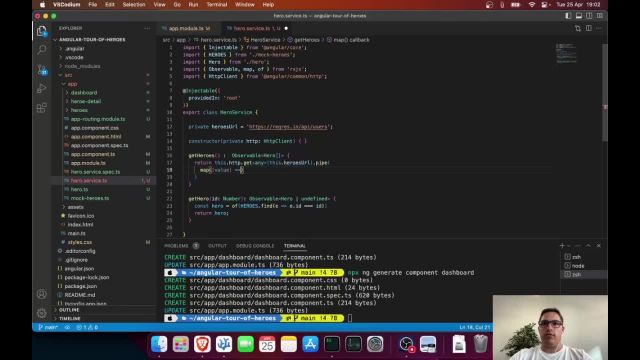Screen dimensions: 640x360
Task: Open the Extensions view
Action: coord(42,108)
